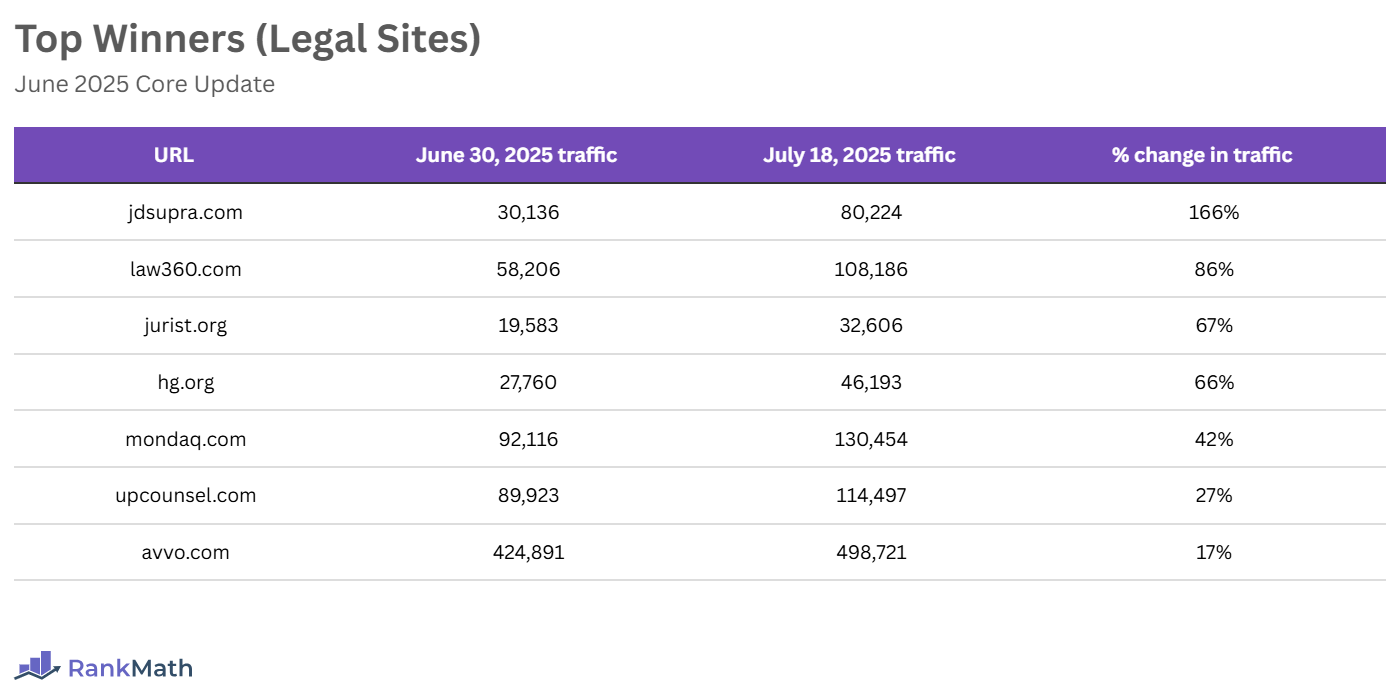Select the hg.org URL cell
Screen dimensions: 1400x700
tap(186, 383)
